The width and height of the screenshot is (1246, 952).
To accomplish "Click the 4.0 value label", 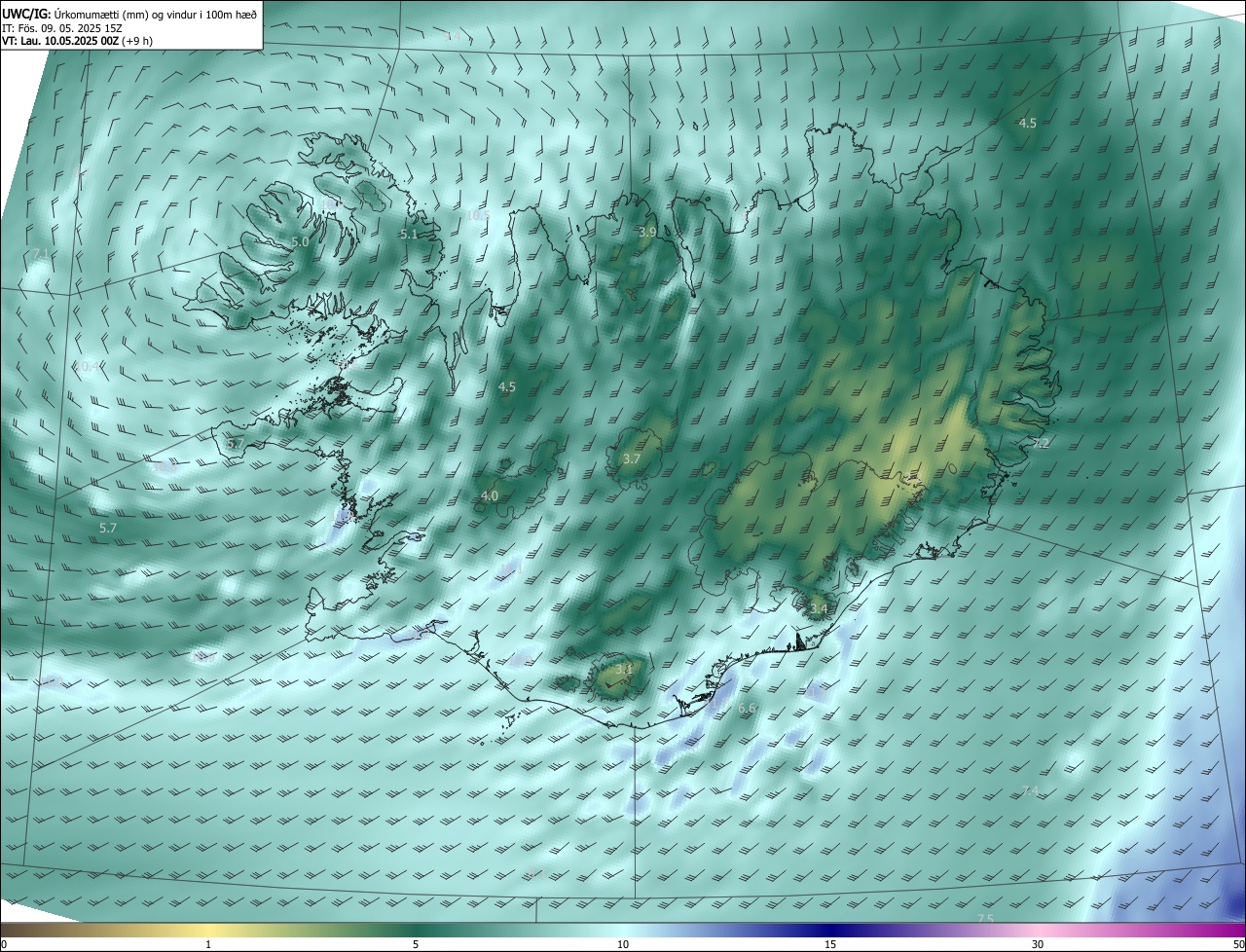I will click(x=490, y=495).
